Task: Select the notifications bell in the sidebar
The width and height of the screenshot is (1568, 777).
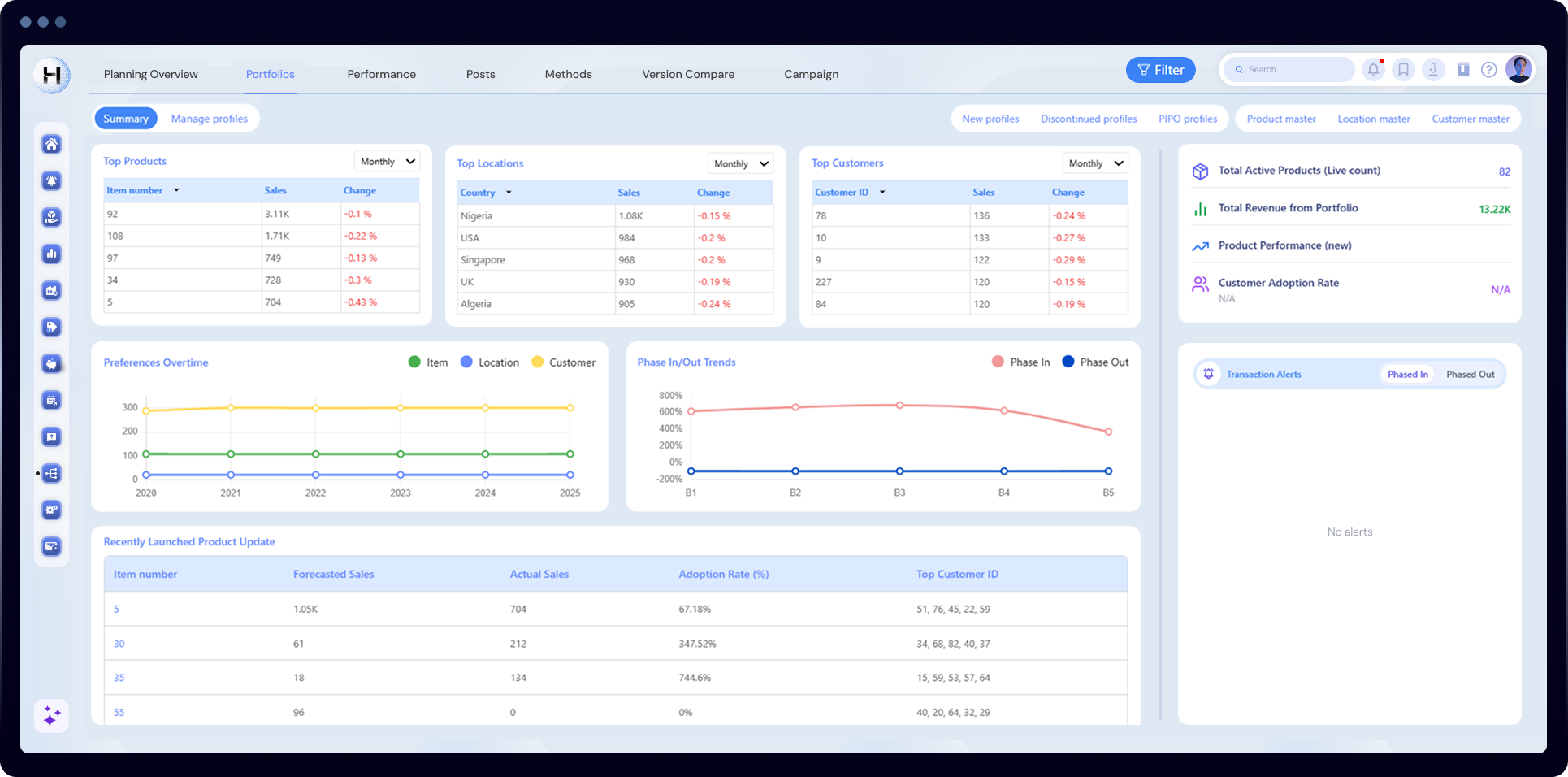Action: click(x=51, y=180)
